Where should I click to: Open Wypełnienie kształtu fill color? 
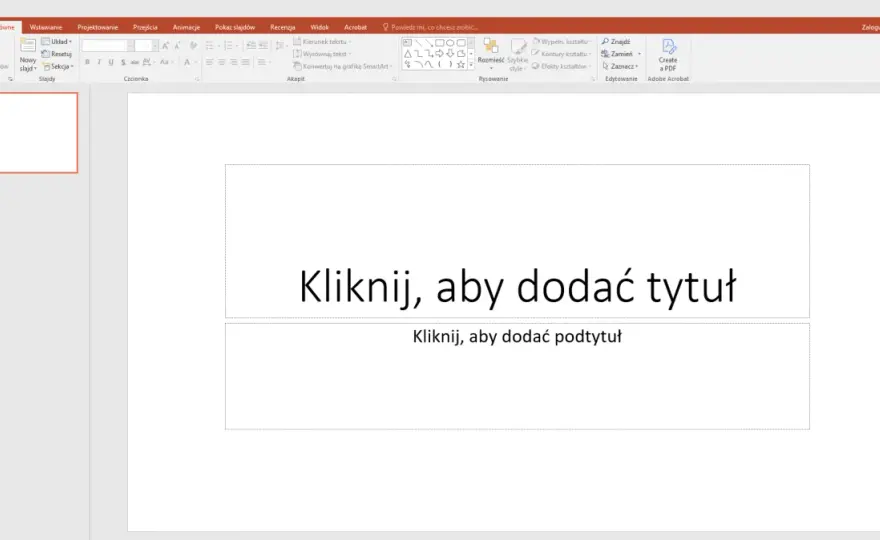click(561, 42)
